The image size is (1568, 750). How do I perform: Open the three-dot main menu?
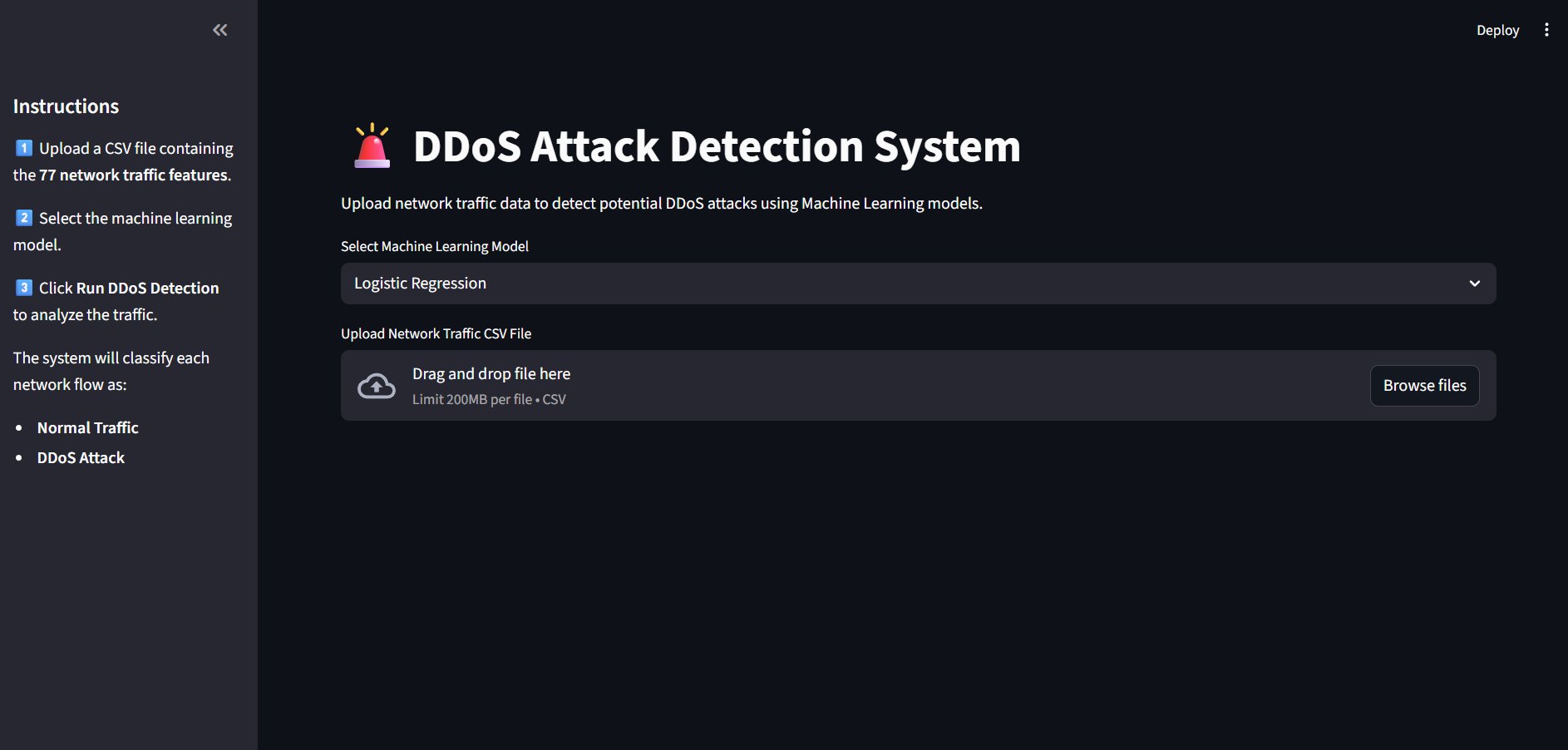click(x=1546, y=30)
